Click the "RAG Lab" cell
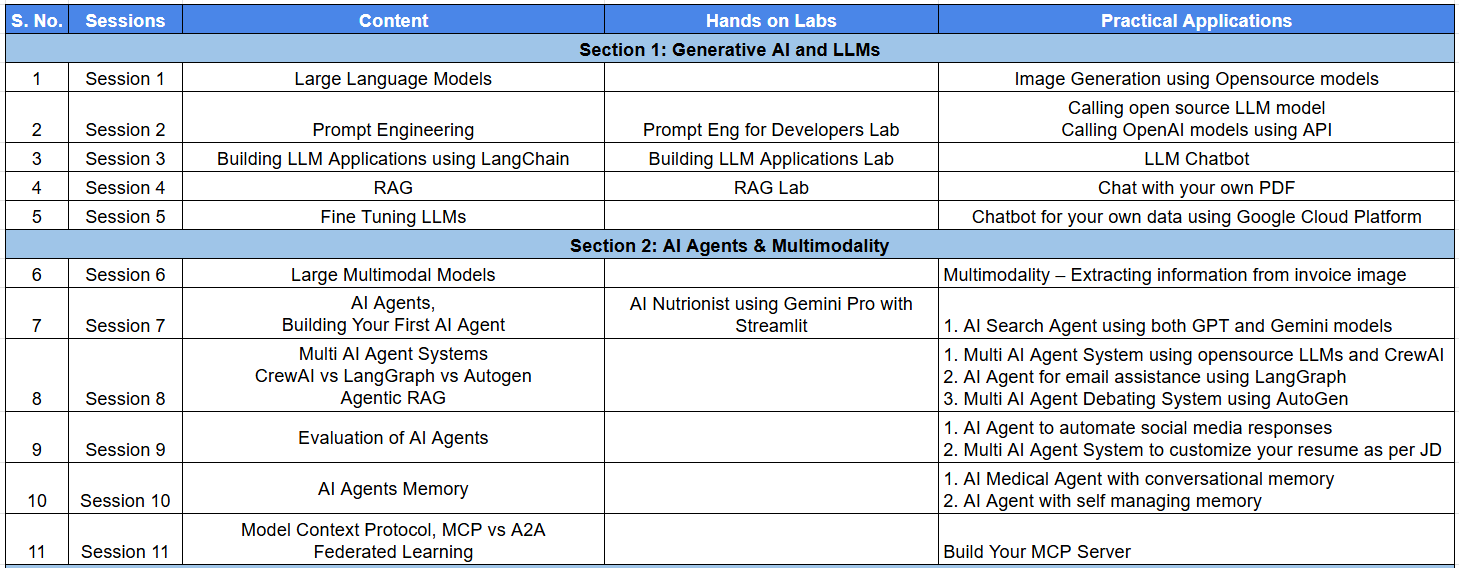The image size is (1459, 568). click(771, 187)
